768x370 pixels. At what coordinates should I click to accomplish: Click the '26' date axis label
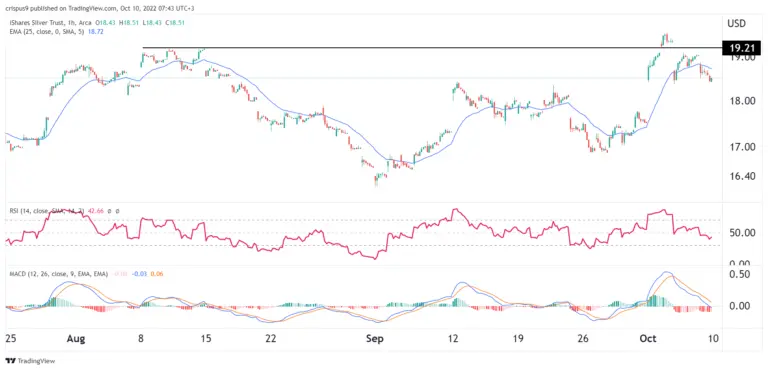click(582, 338)
